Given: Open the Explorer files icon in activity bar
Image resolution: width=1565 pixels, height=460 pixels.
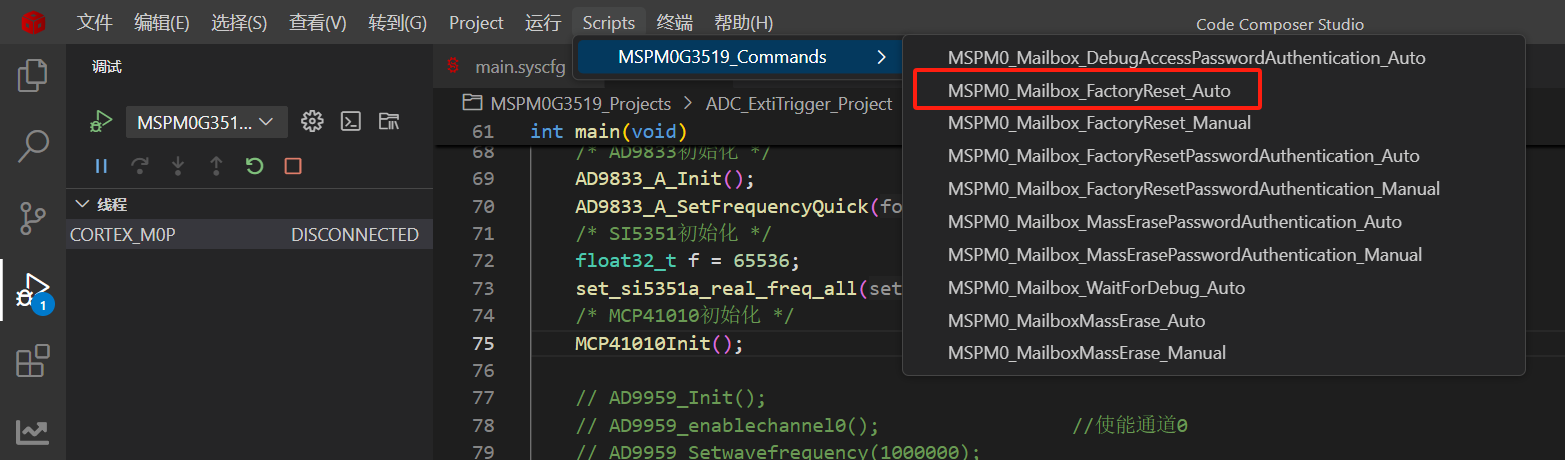Looking at the screenshot, I should tap(33, 76).
